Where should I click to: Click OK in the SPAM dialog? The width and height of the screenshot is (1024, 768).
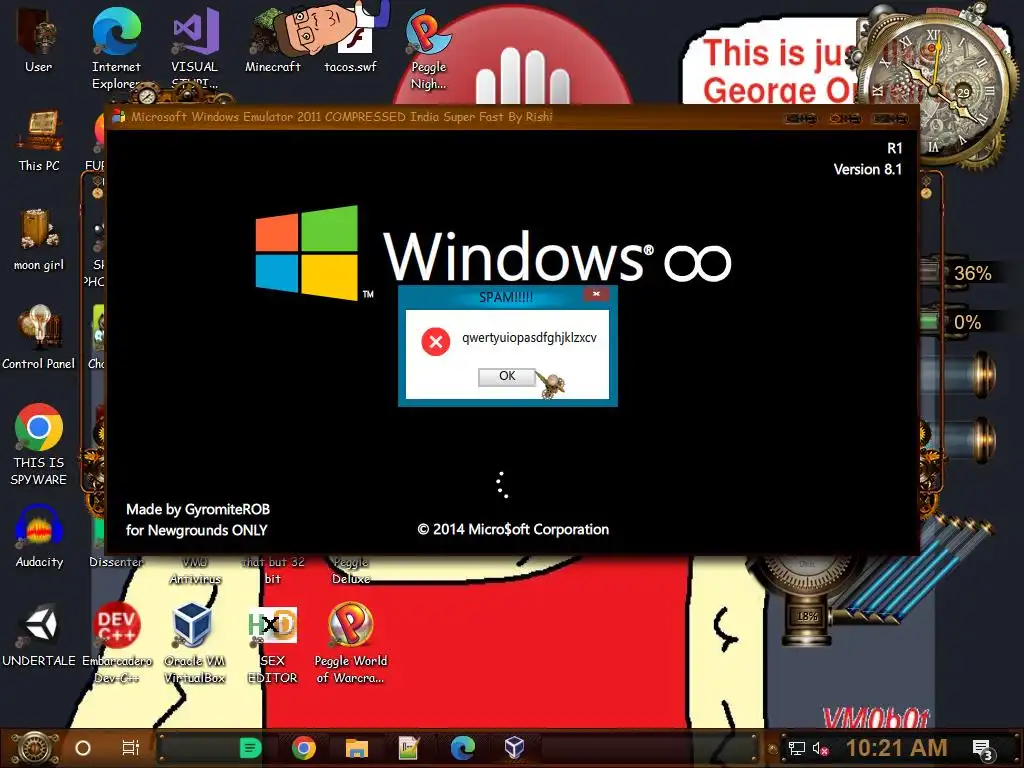[x=507, y=376]
